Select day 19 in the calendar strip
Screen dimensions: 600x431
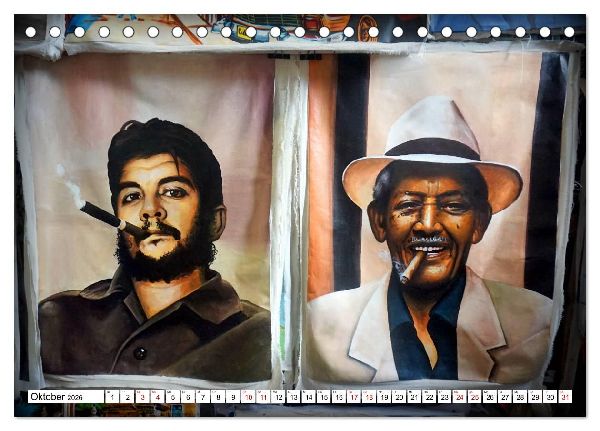coord(384,397)
